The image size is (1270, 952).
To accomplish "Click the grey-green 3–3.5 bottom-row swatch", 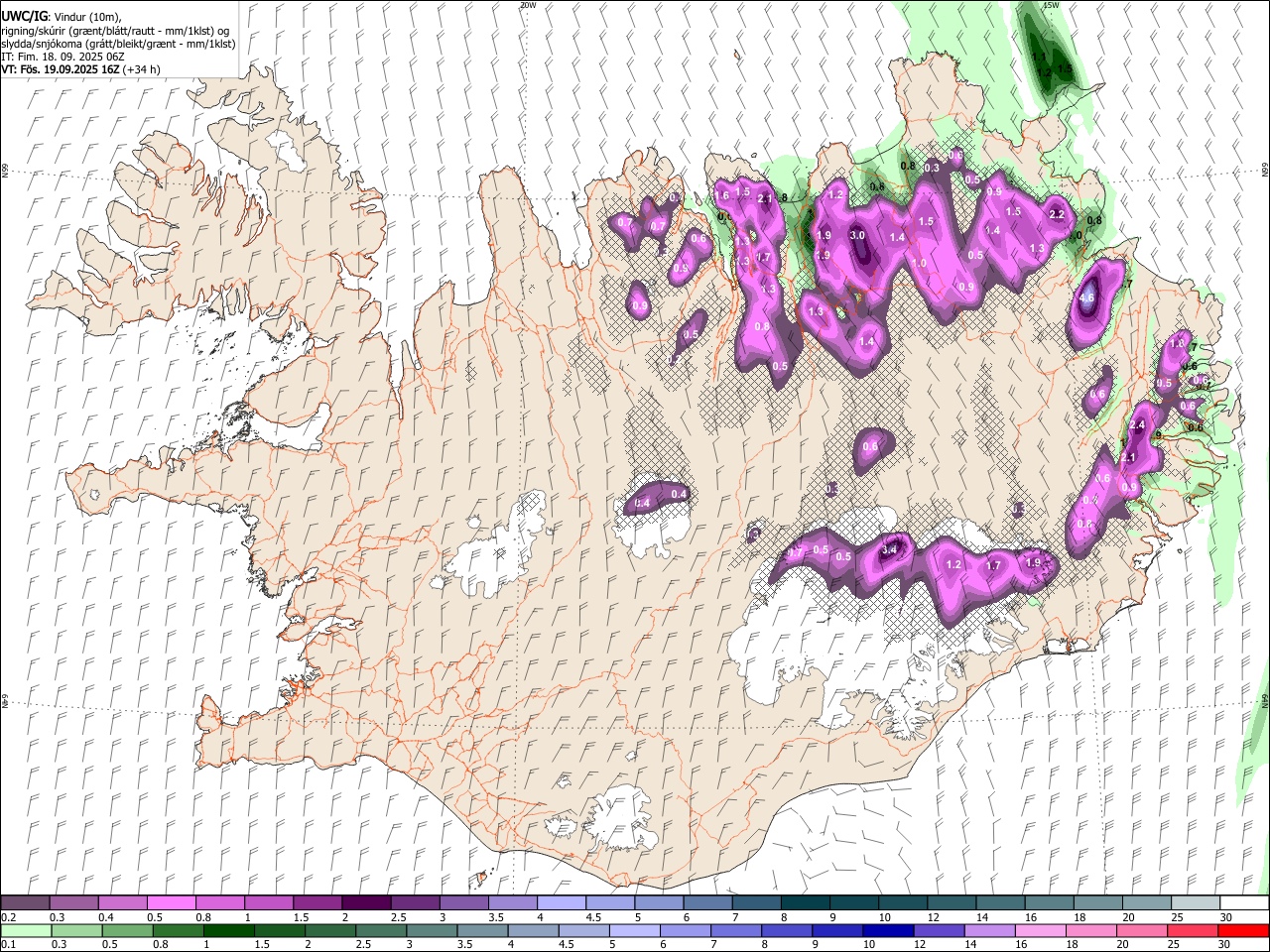I will click(433, 930).
